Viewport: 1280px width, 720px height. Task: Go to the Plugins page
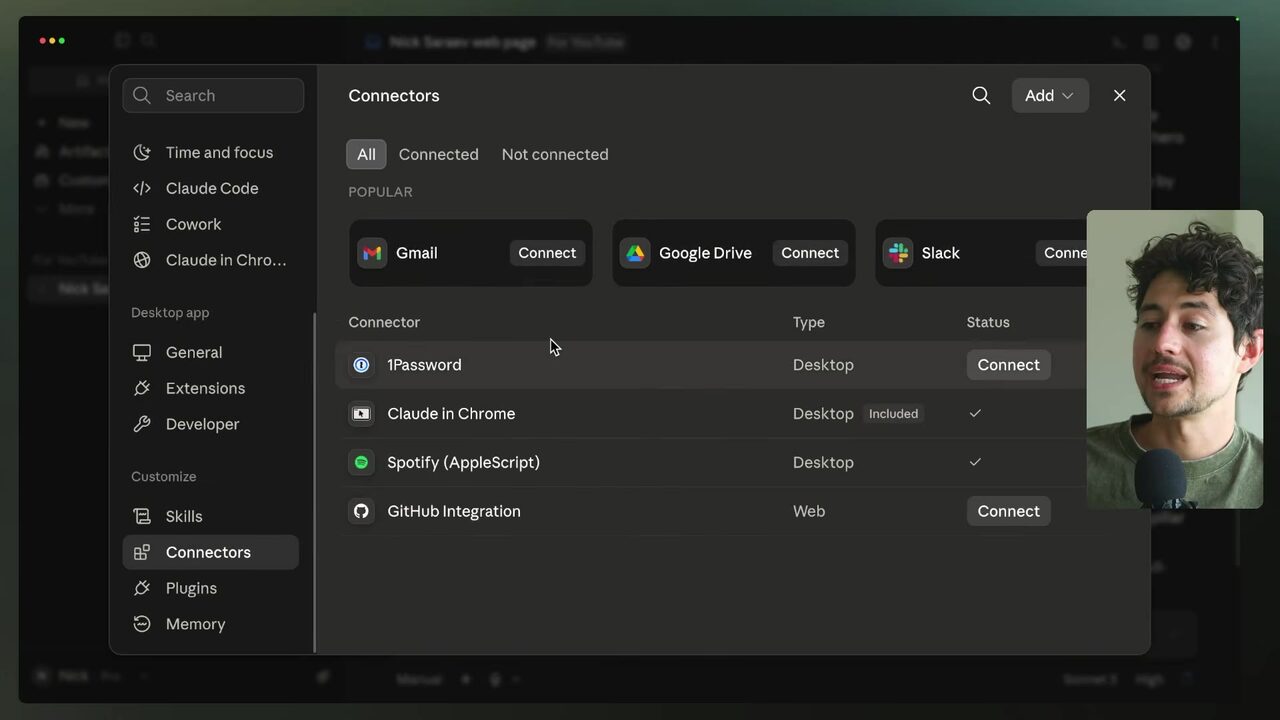[210, 588]
